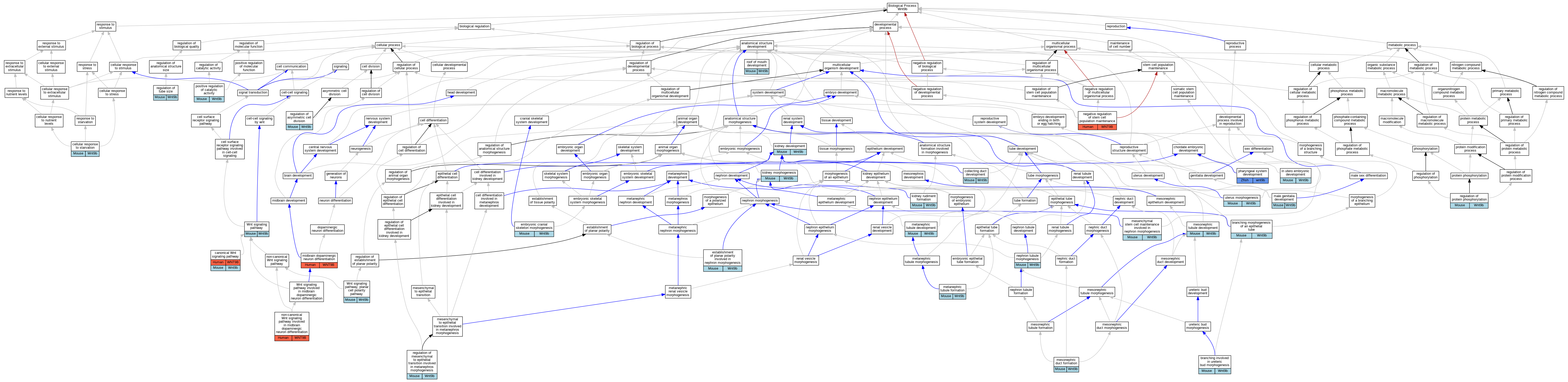Select the blue 'Zfish' tag cell
This screenshot has width=1568, height=382.
click(1245, 180)
